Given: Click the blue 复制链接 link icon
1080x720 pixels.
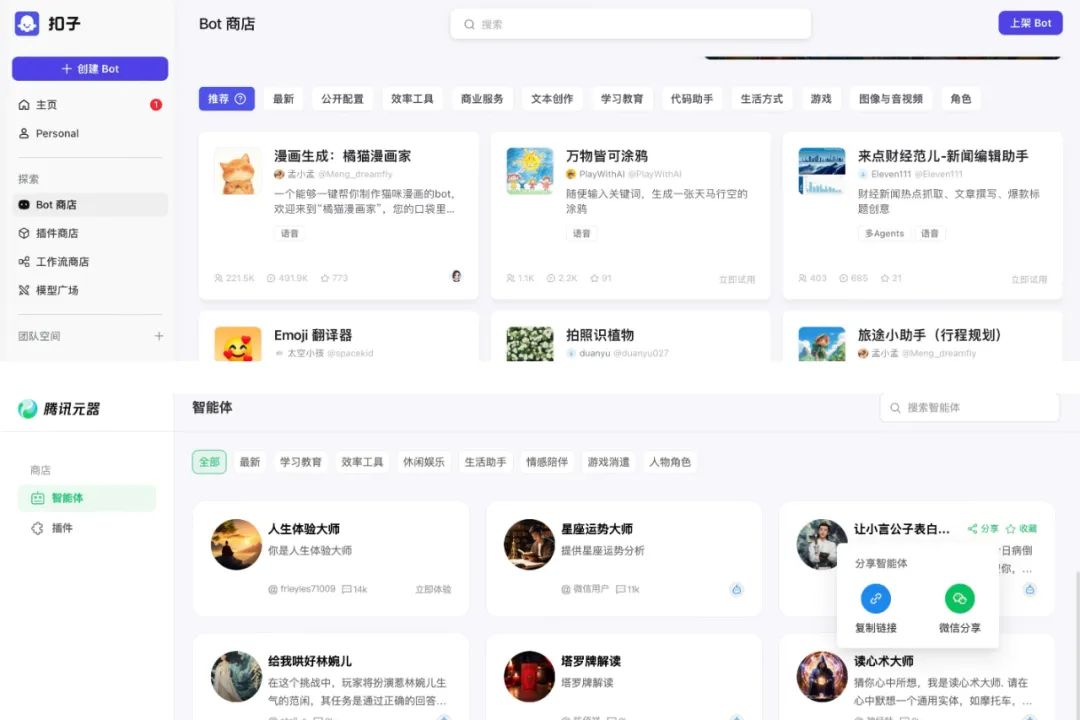Looking at the screenshot, I should pos(876,599).
